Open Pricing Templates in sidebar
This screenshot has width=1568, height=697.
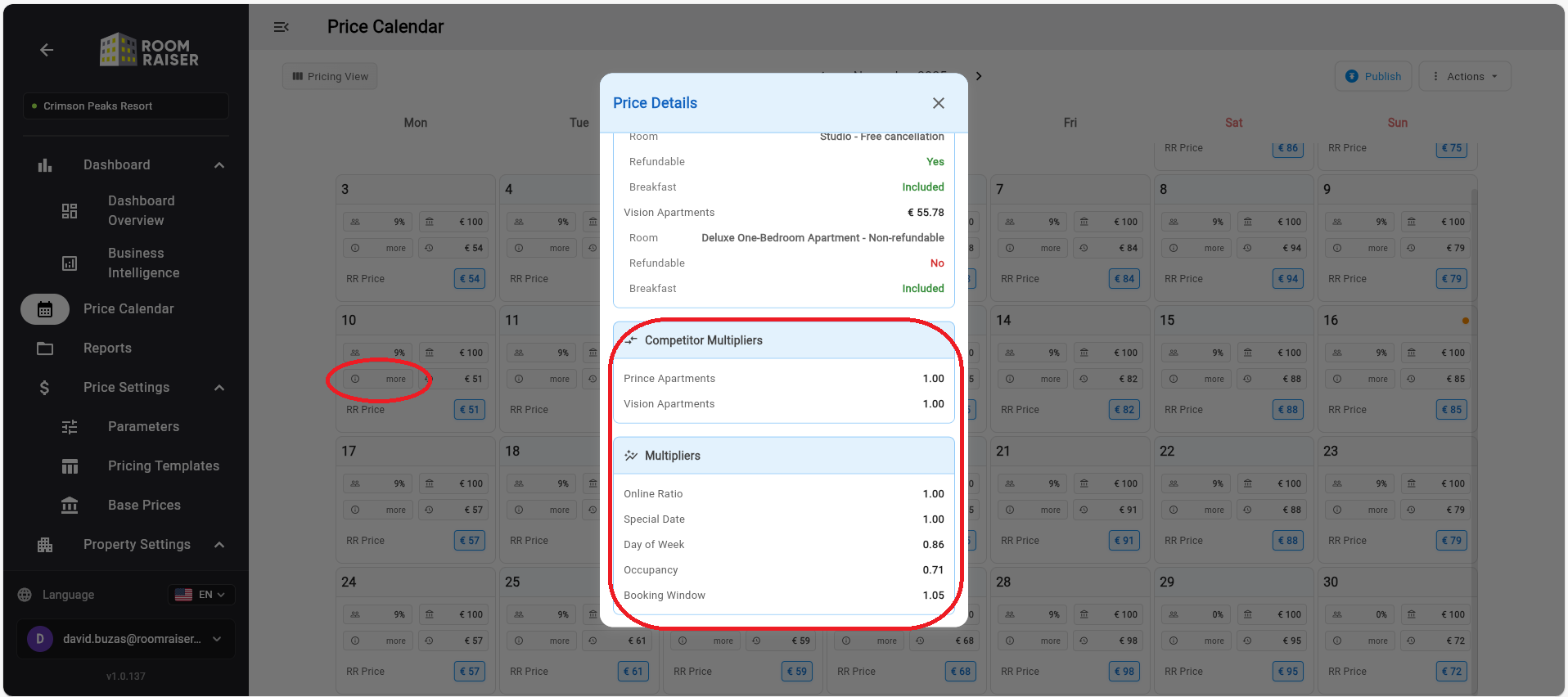[x=163, y=466]
